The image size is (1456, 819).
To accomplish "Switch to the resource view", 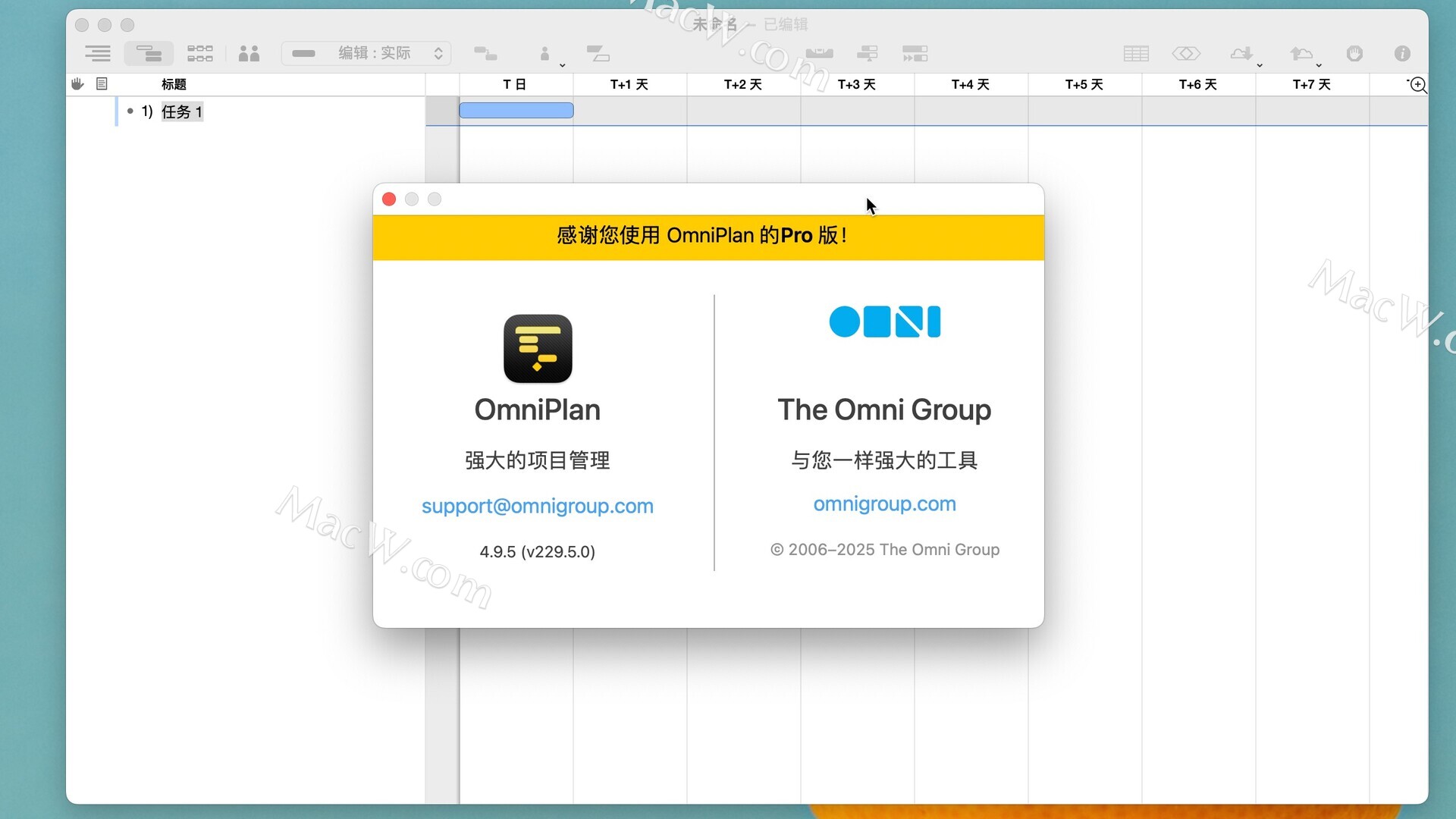I will tap(249, 53).
